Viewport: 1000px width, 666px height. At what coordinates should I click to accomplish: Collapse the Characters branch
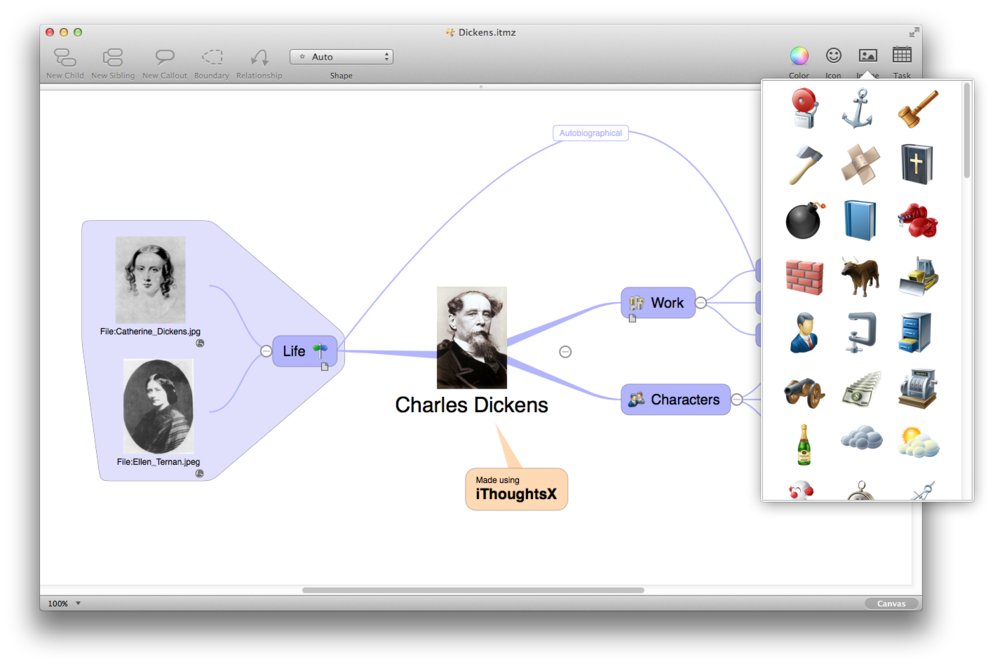click(737, 399)
